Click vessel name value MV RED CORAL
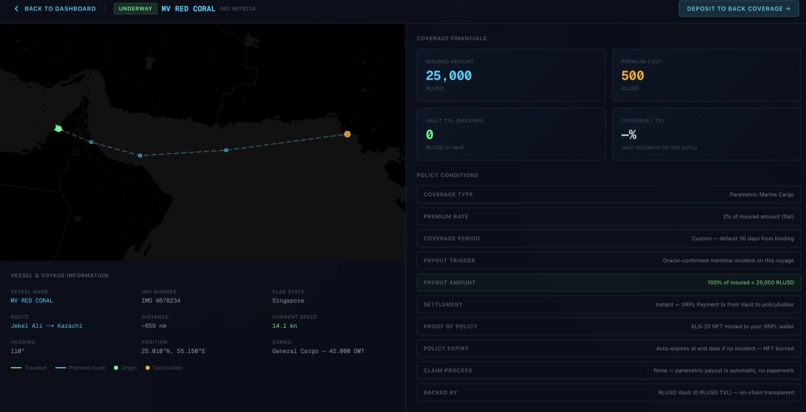 [x=32, y=301]
